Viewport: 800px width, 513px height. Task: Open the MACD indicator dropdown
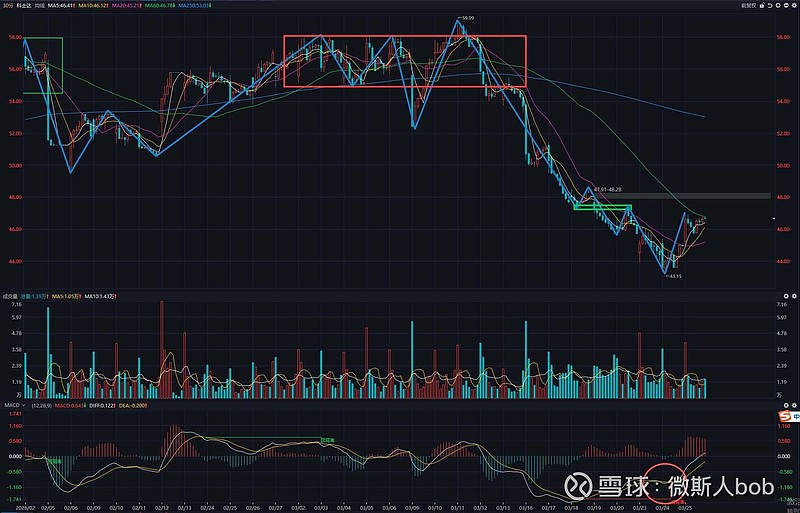pyautogui.click(x=14, y=405)
